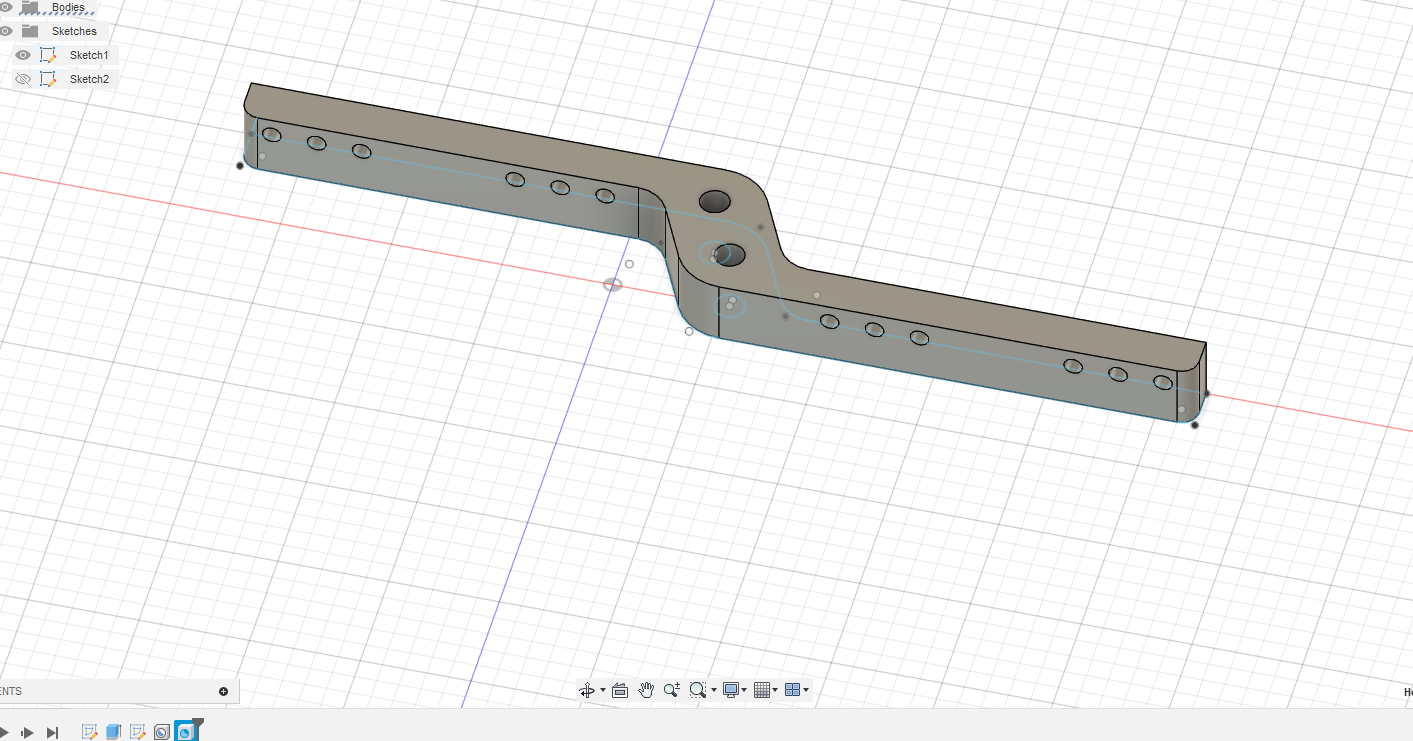This screenshot has height=741, width=1413.
Task: Step forward one feature in the timeline
Action: [27, 733]
